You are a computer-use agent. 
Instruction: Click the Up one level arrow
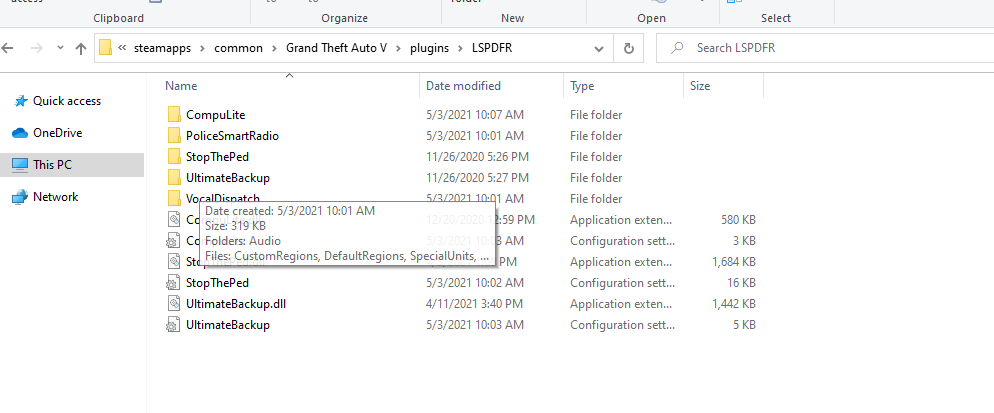coord(80,48)
